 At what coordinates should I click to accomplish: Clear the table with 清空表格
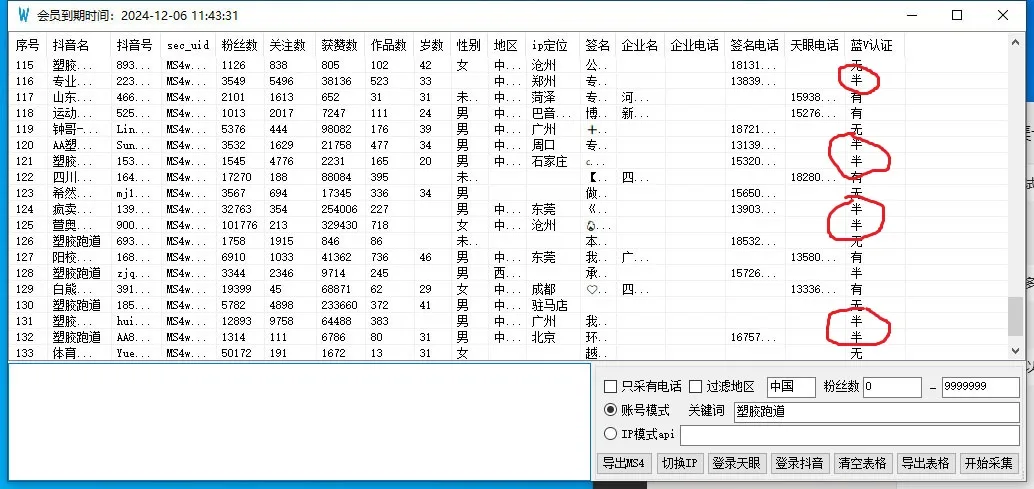click(x=862, y=463)
